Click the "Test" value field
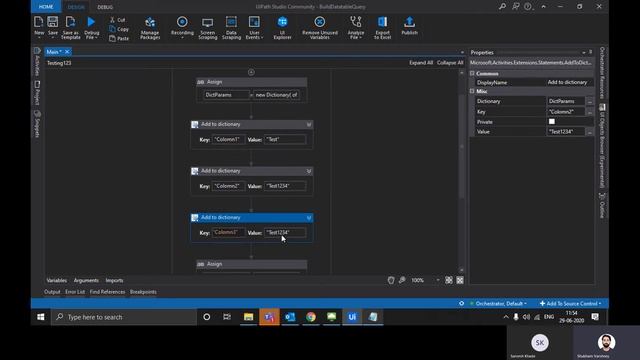 click(x=285, y=140)
